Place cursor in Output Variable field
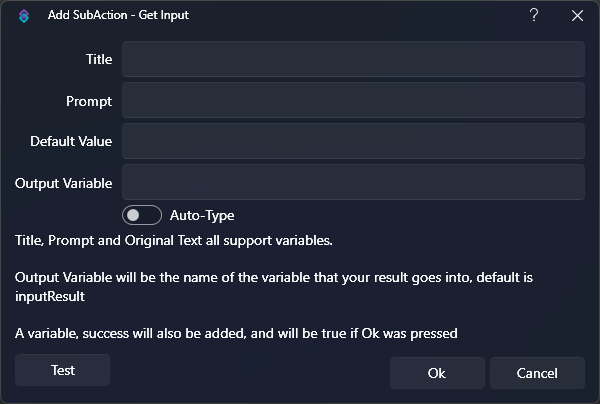600x404 pixels. click(x=353, y=182)
